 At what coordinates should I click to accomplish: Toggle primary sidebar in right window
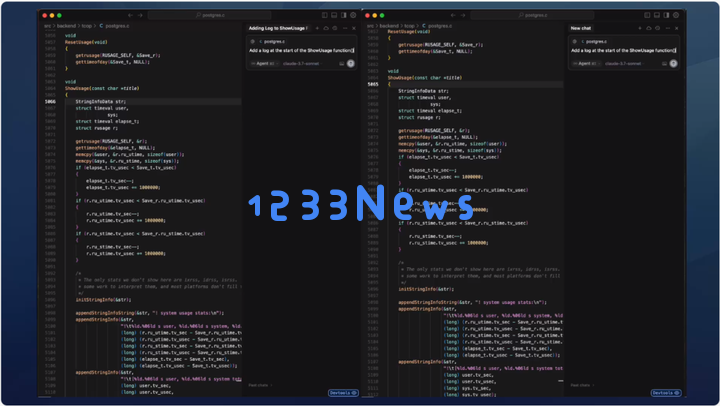(x=647, y=15)
